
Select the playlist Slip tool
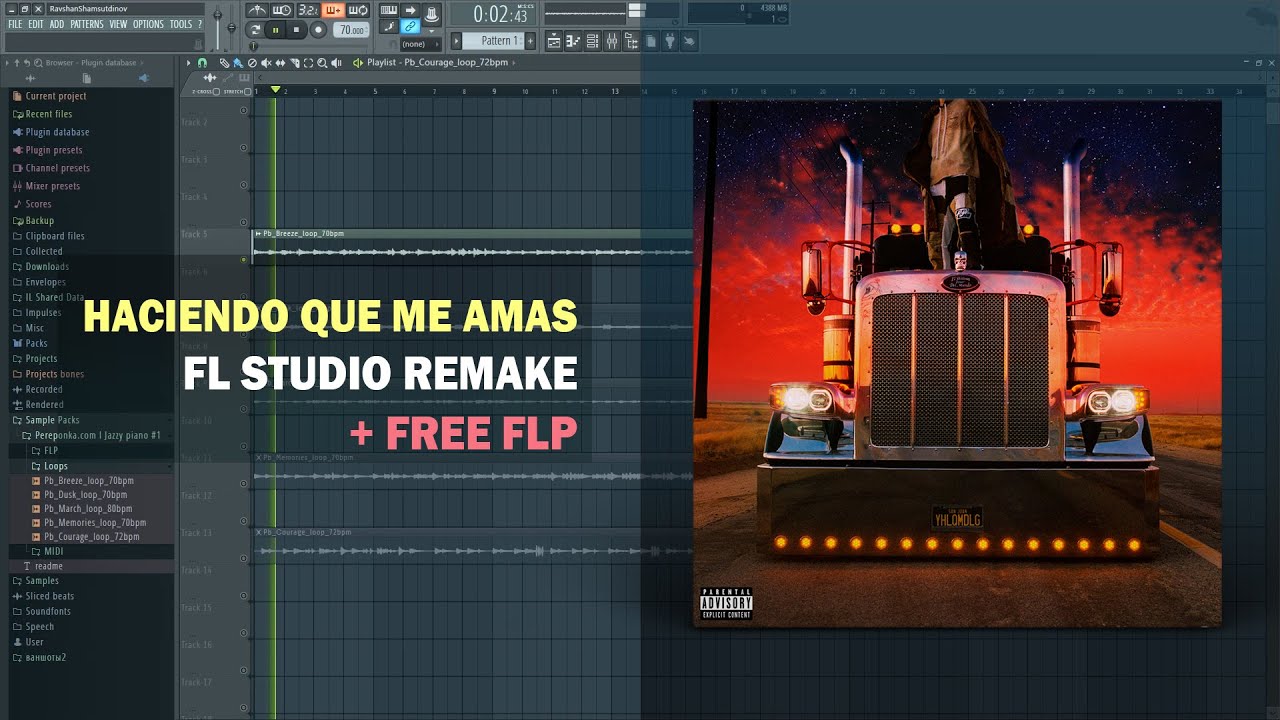[280, 62]
